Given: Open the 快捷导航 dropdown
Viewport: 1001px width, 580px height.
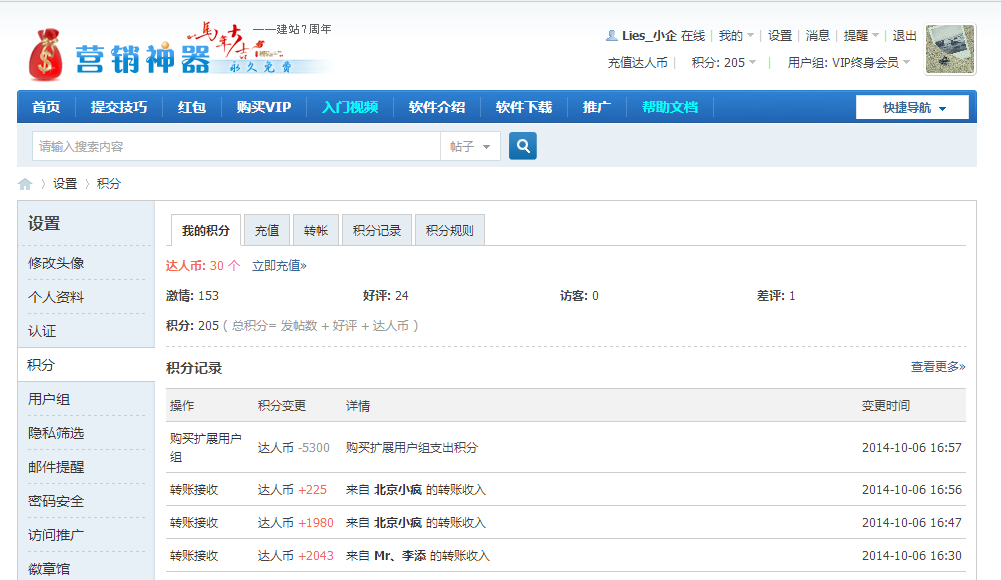Looking at the screenshot, I should pyautogui.click(x=912, y=107).
